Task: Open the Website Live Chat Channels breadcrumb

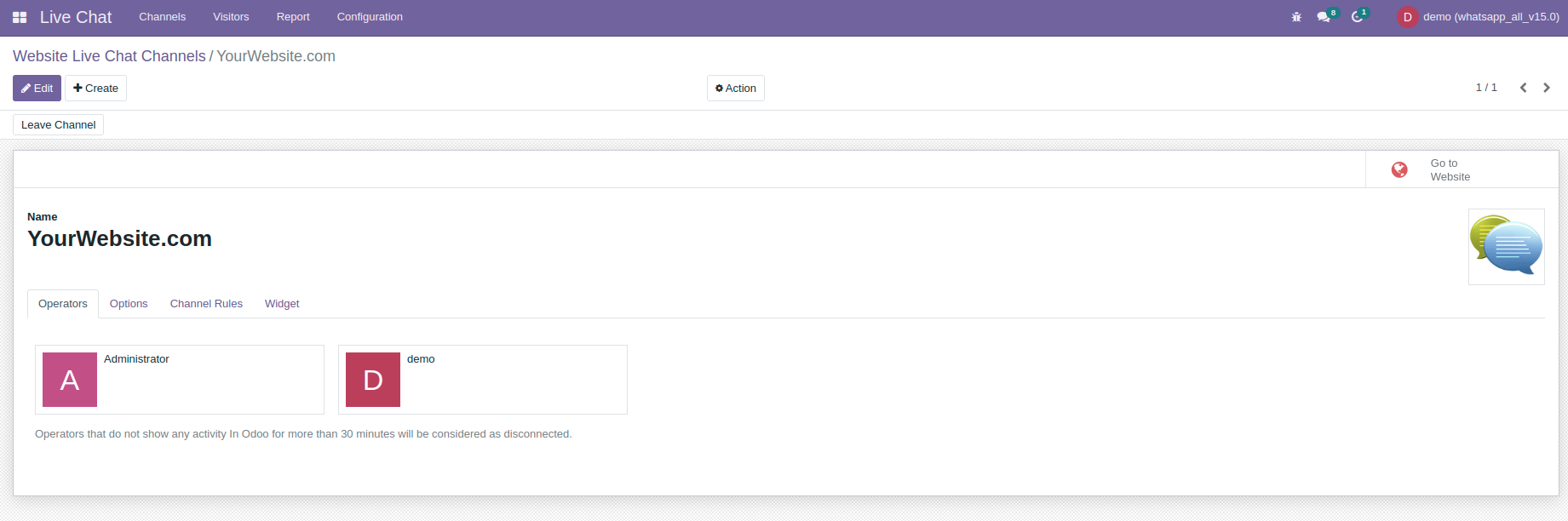Action: 109,56
